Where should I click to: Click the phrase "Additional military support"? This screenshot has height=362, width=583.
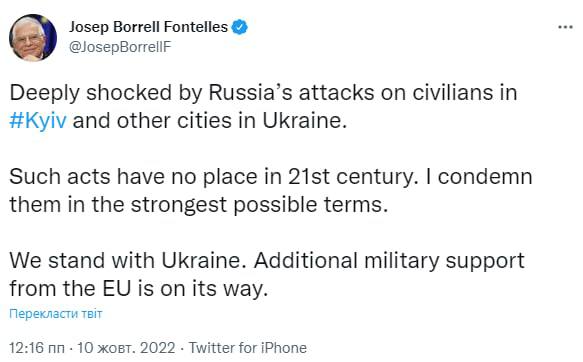click(x=389, y=261)
